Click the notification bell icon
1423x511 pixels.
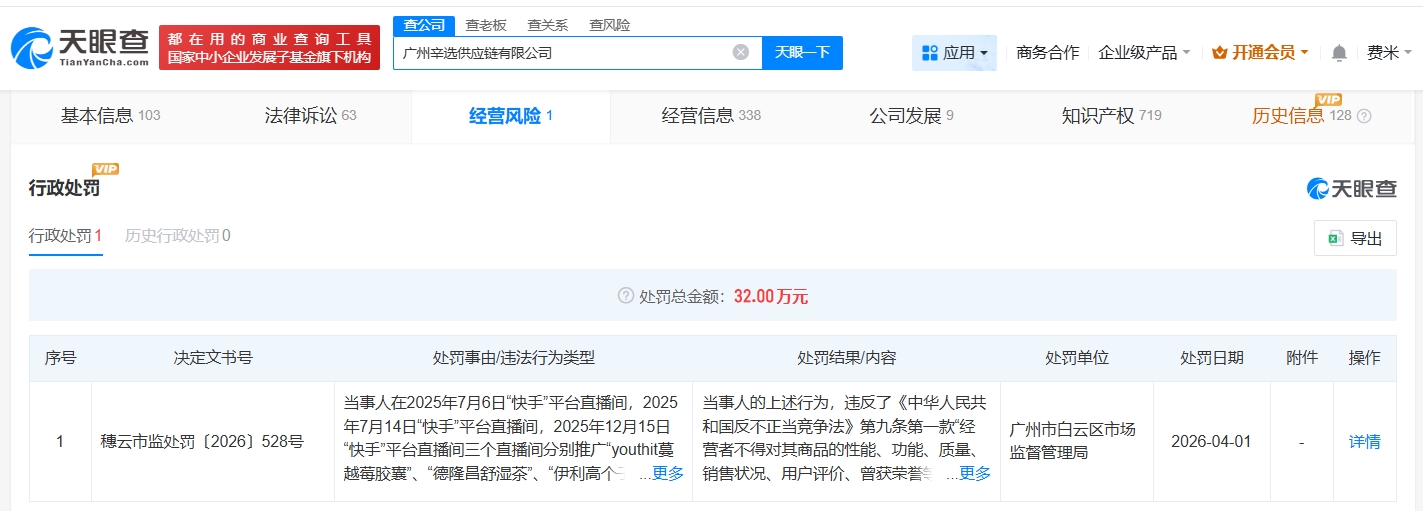click(x=1339, y=53)
